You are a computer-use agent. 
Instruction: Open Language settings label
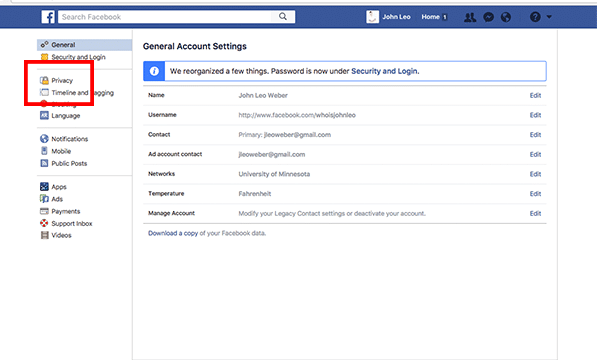click(x=66, y=116)
